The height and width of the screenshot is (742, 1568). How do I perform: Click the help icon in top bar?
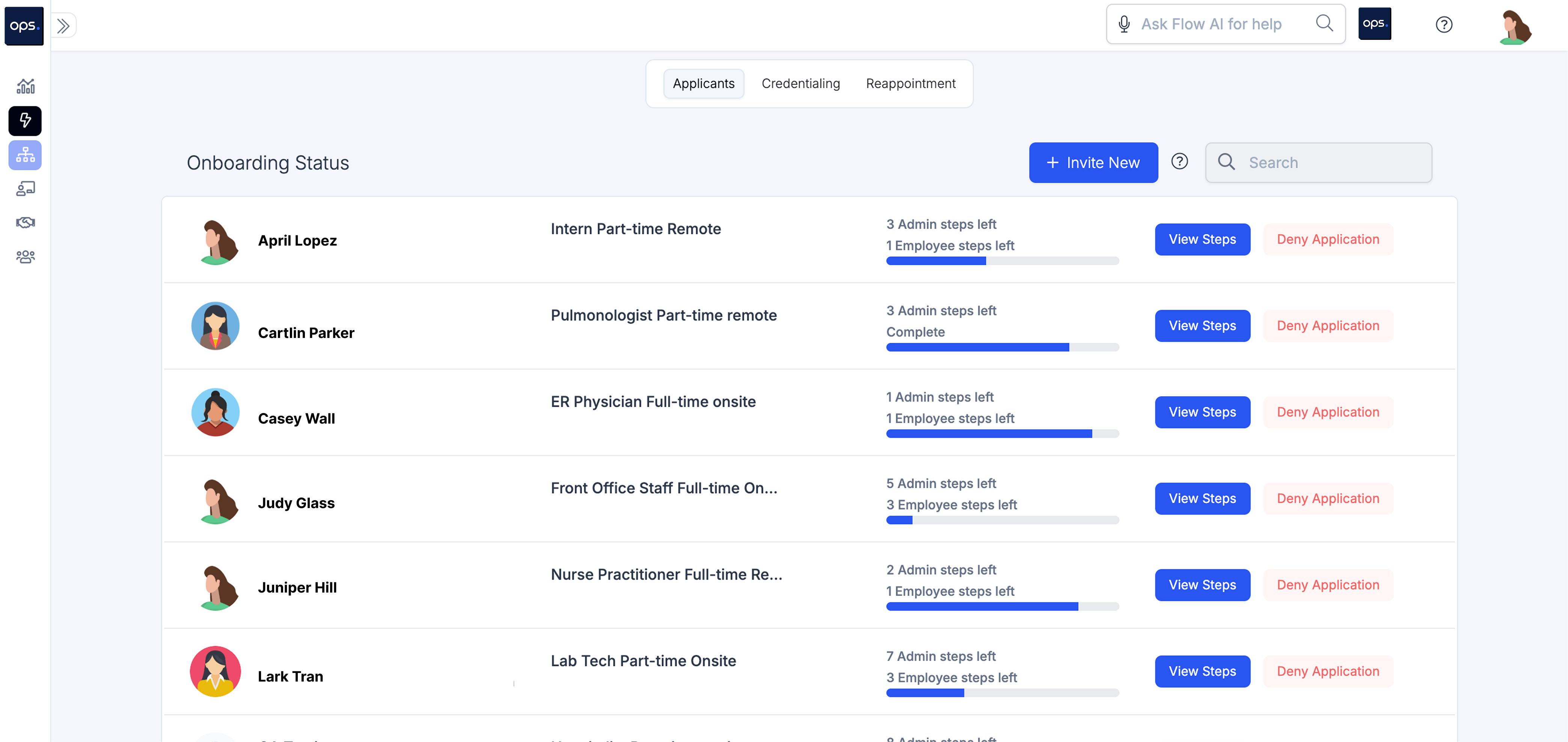tap(1443, 24)
